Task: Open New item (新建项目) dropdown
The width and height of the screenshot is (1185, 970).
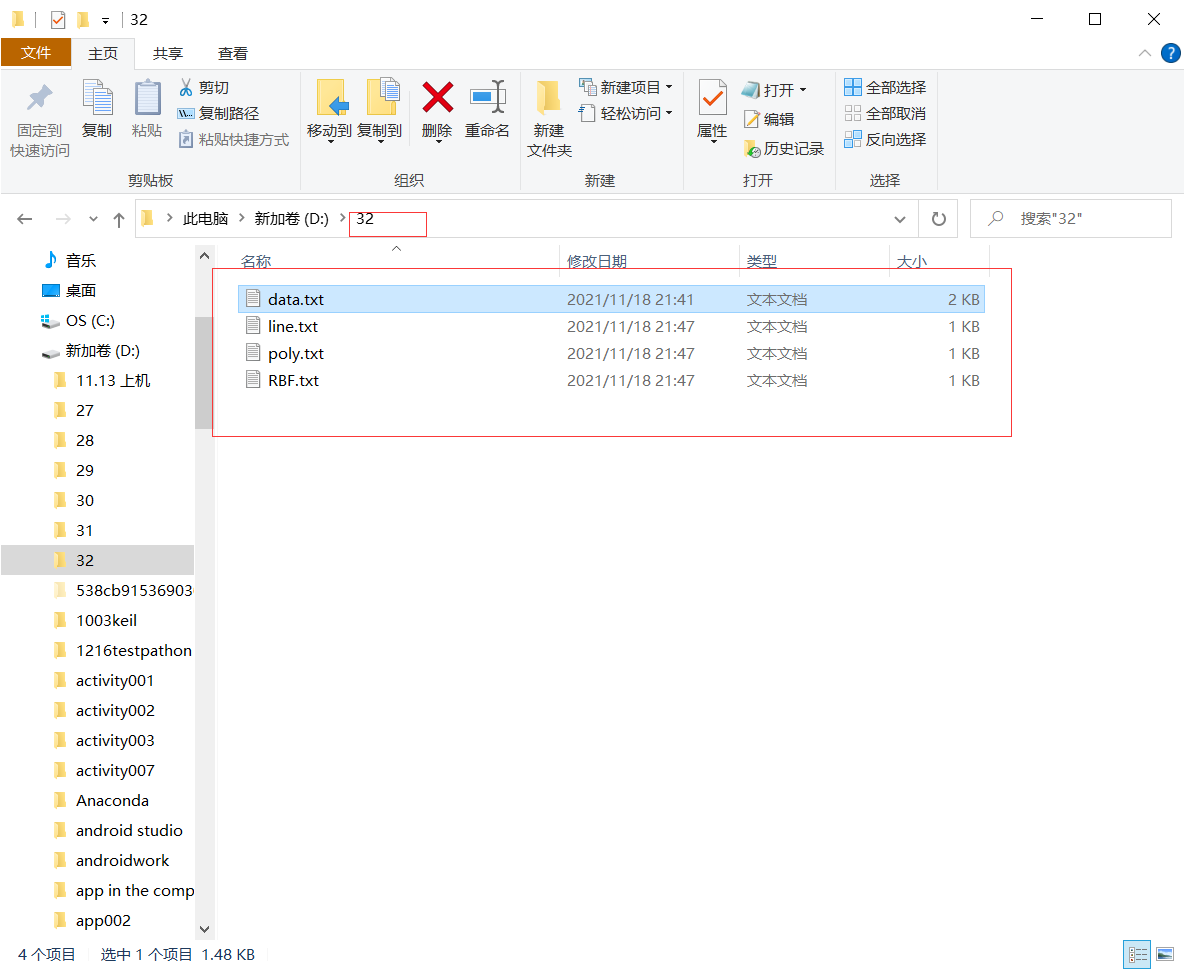Action: point(627,88)
